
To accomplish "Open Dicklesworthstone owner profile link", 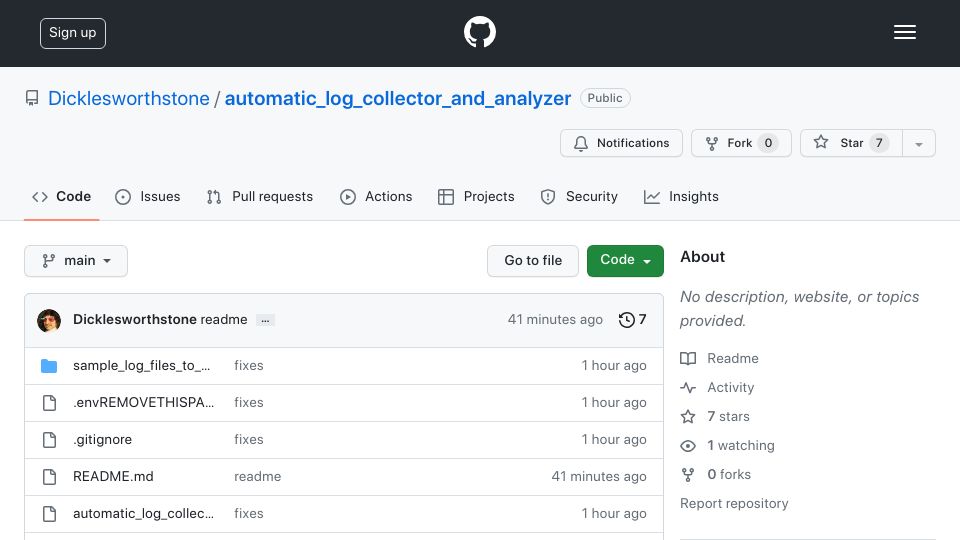I will (x=129, y=99).
